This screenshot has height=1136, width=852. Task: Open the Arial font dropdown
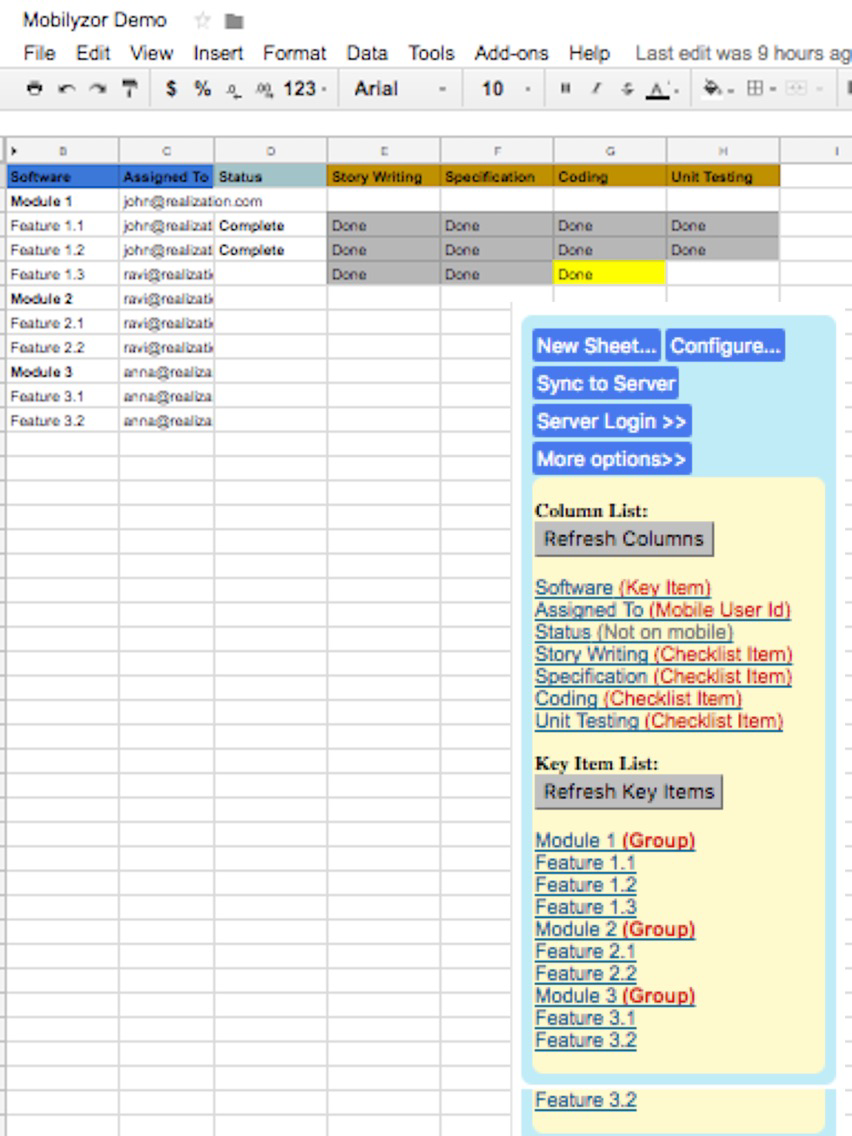[x=398, y=88]
